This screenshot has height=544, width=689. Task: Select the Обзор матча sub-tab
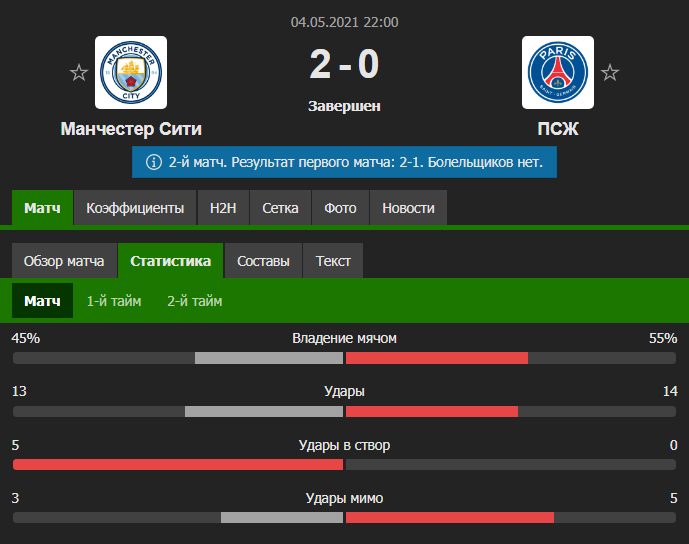click(x=64, y=261)
